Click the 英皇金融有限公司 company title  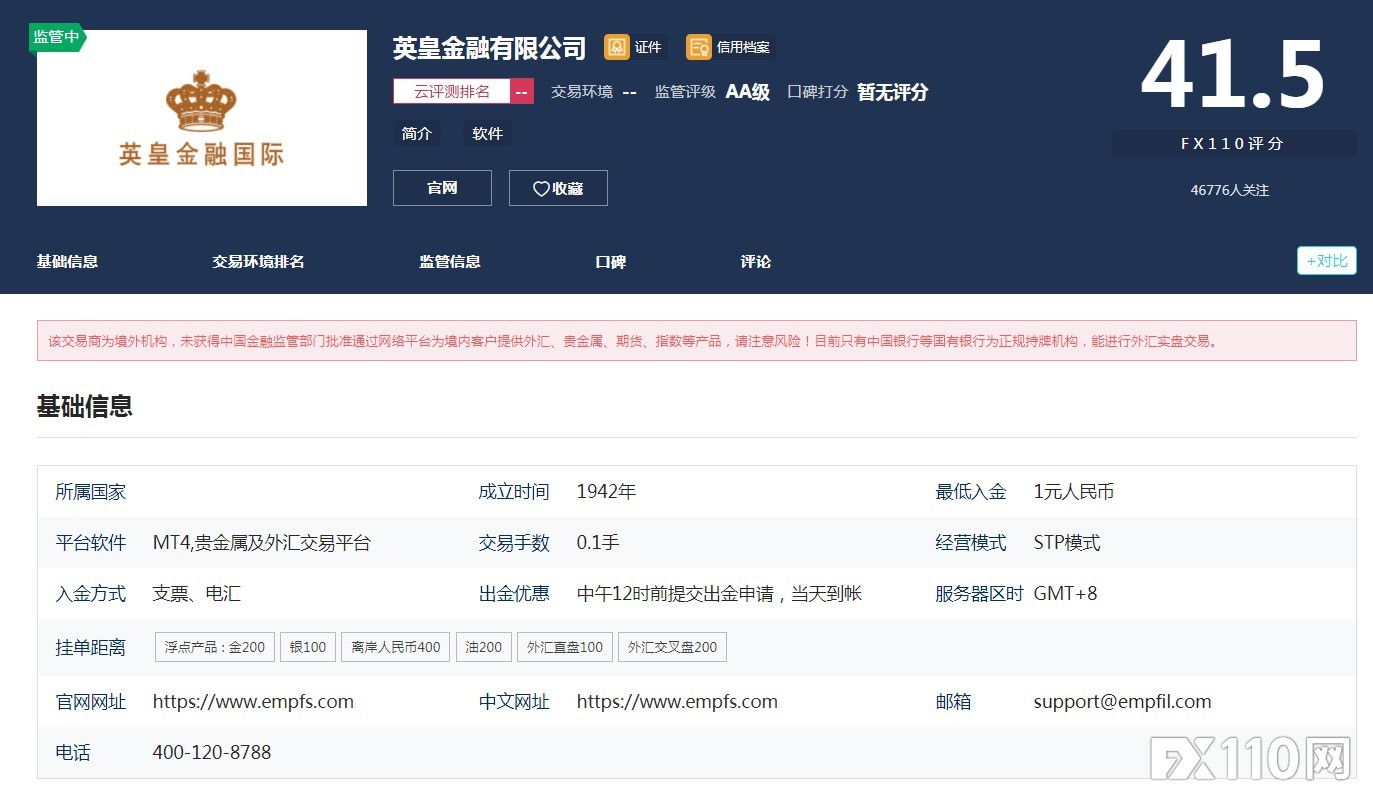pyautogui.click(x=489, y=48)
